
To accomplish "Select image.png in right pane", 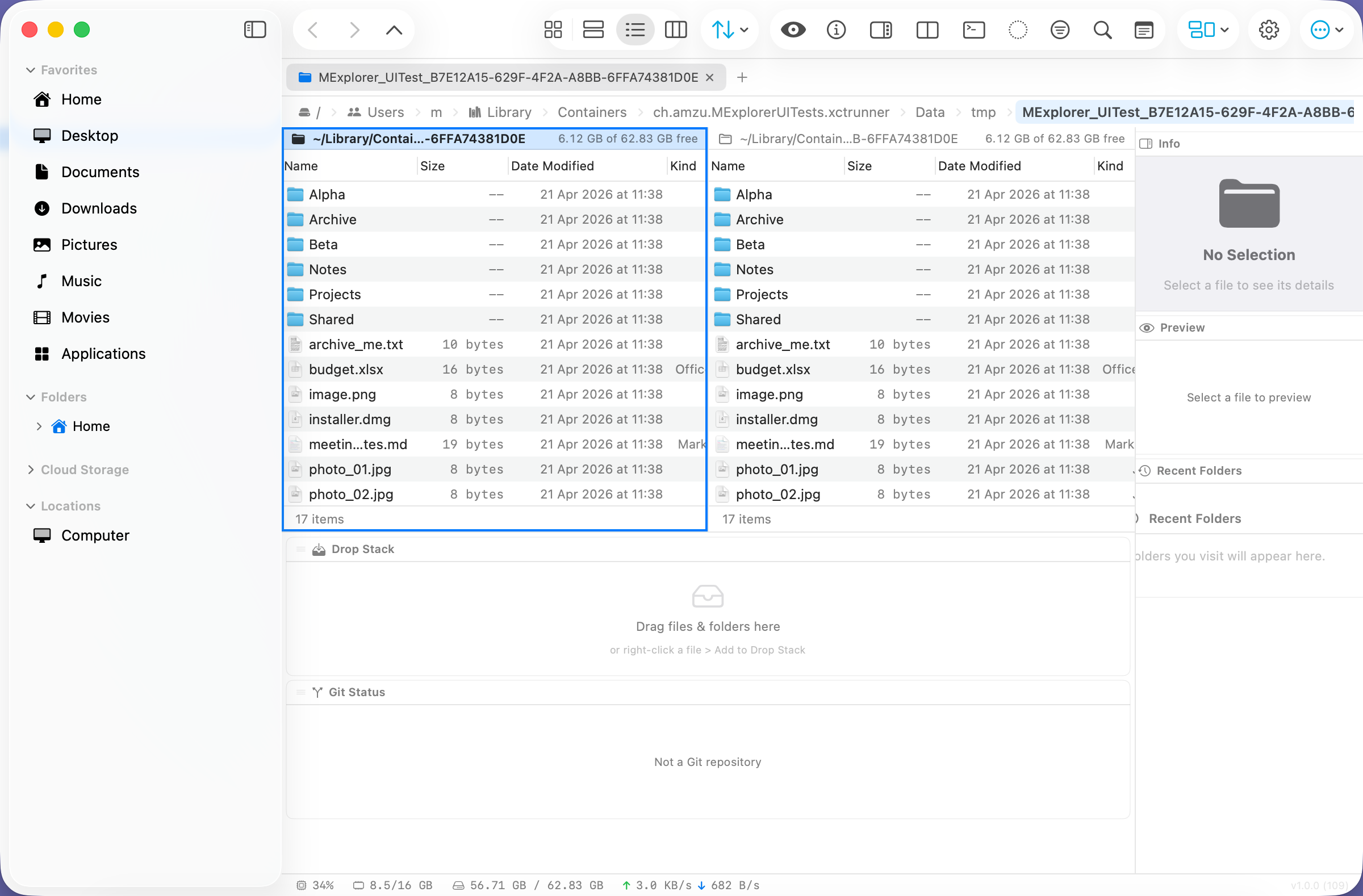I will 922,394.
